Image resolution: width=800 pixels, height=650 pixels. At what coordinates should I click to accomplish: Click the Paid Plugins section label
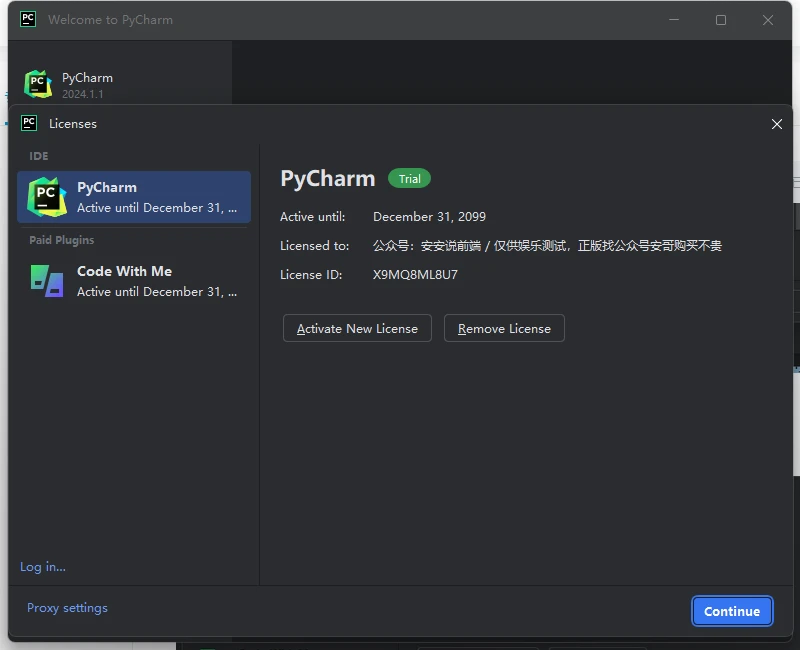point(62,240)
